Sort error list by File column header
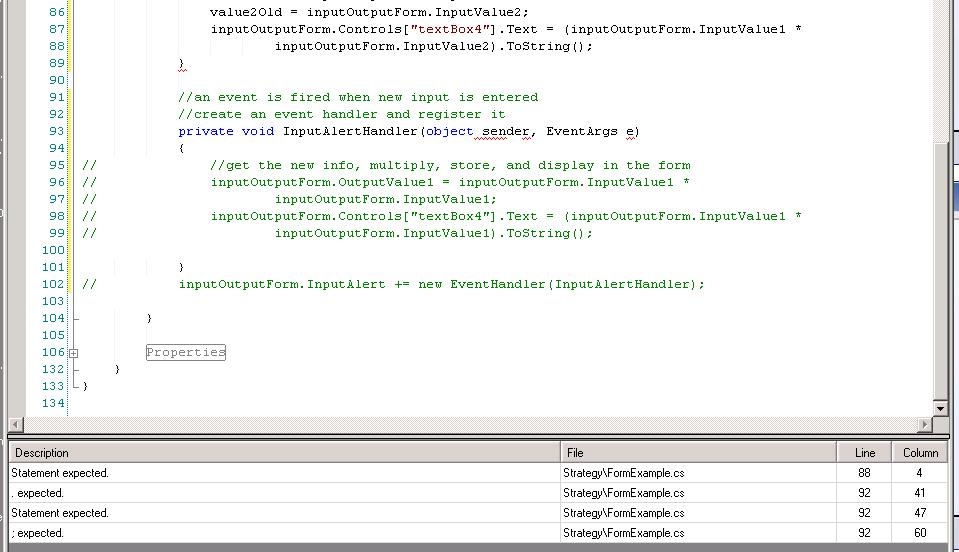The width and height of the screenshot is (959, 552). click(698, 453)
